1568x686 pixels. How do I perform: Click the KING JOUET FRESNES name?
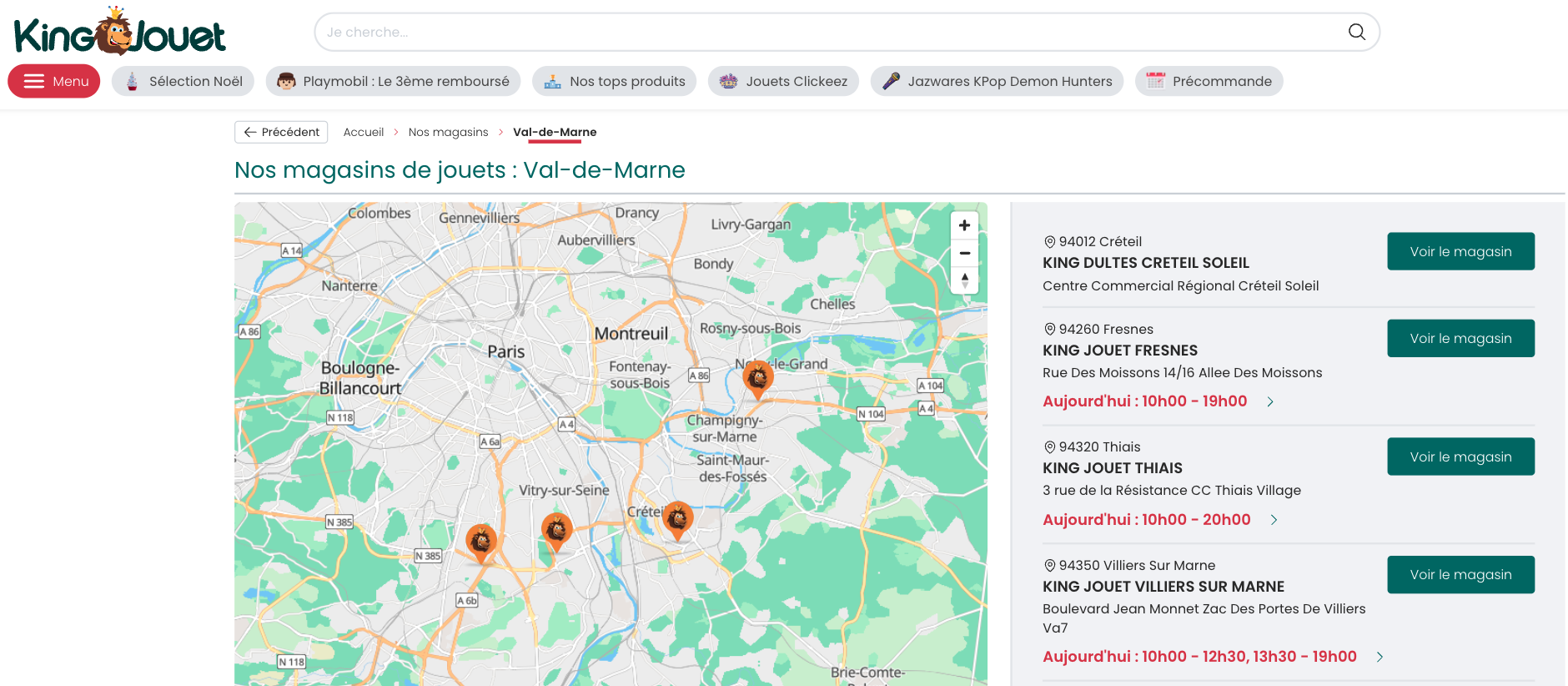pos(1119,351)
